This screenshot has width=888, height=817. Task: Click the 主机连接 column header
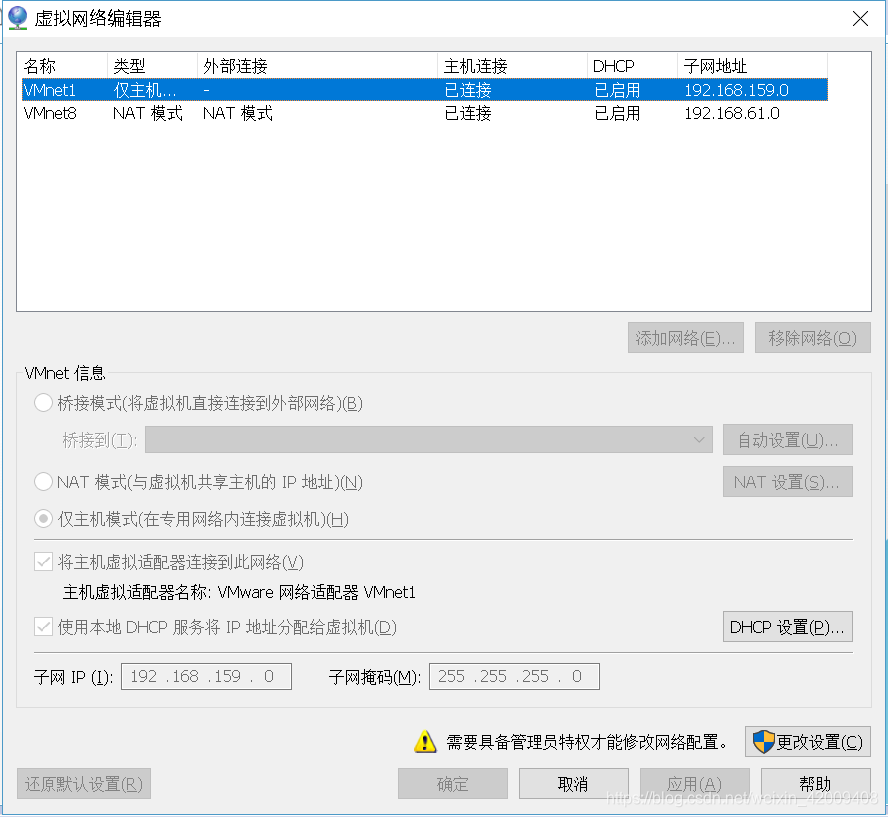click(513, 66)
